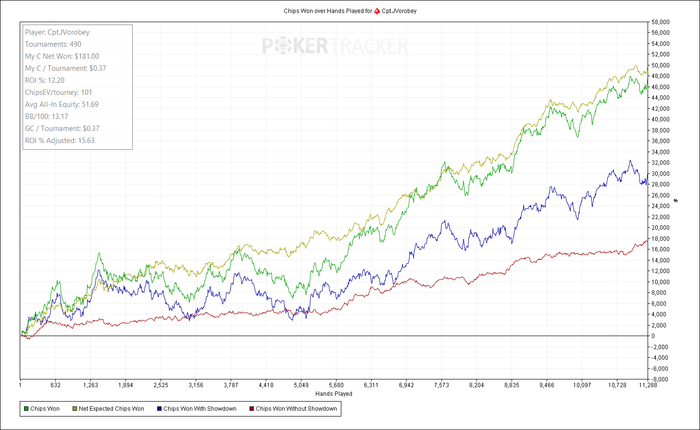Click the -8,000 y-axis value
This screenshot has width=700, height=430.
[660, 380]
